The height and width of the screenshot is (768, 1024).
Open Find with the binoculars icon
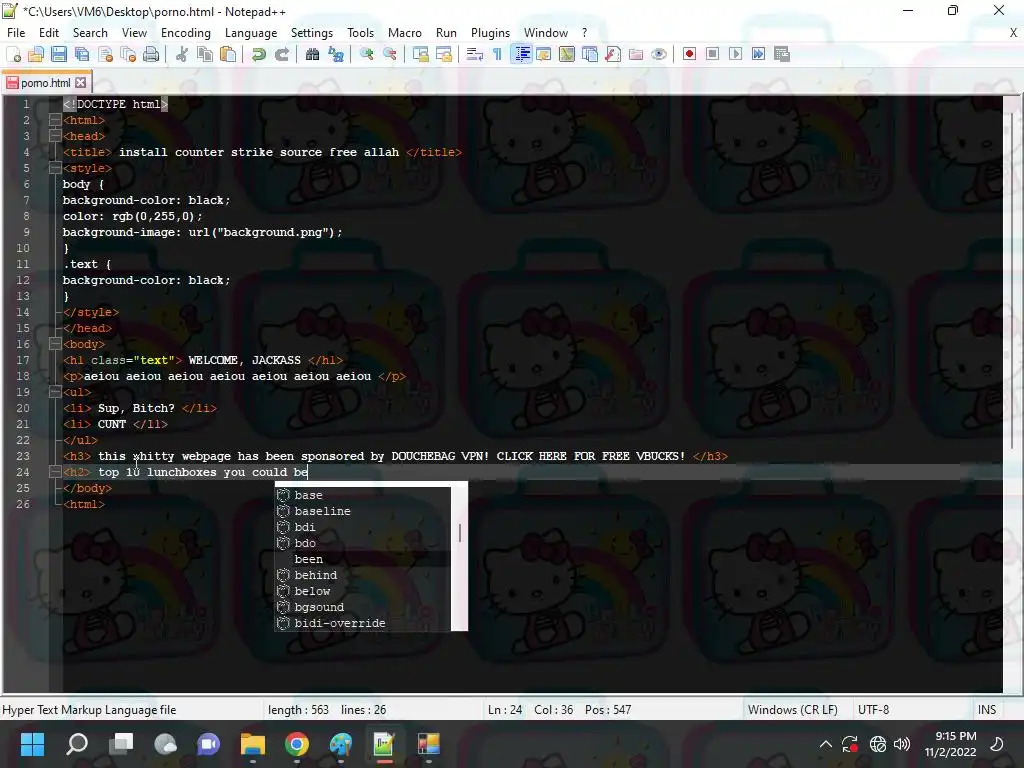click(313, 54)
